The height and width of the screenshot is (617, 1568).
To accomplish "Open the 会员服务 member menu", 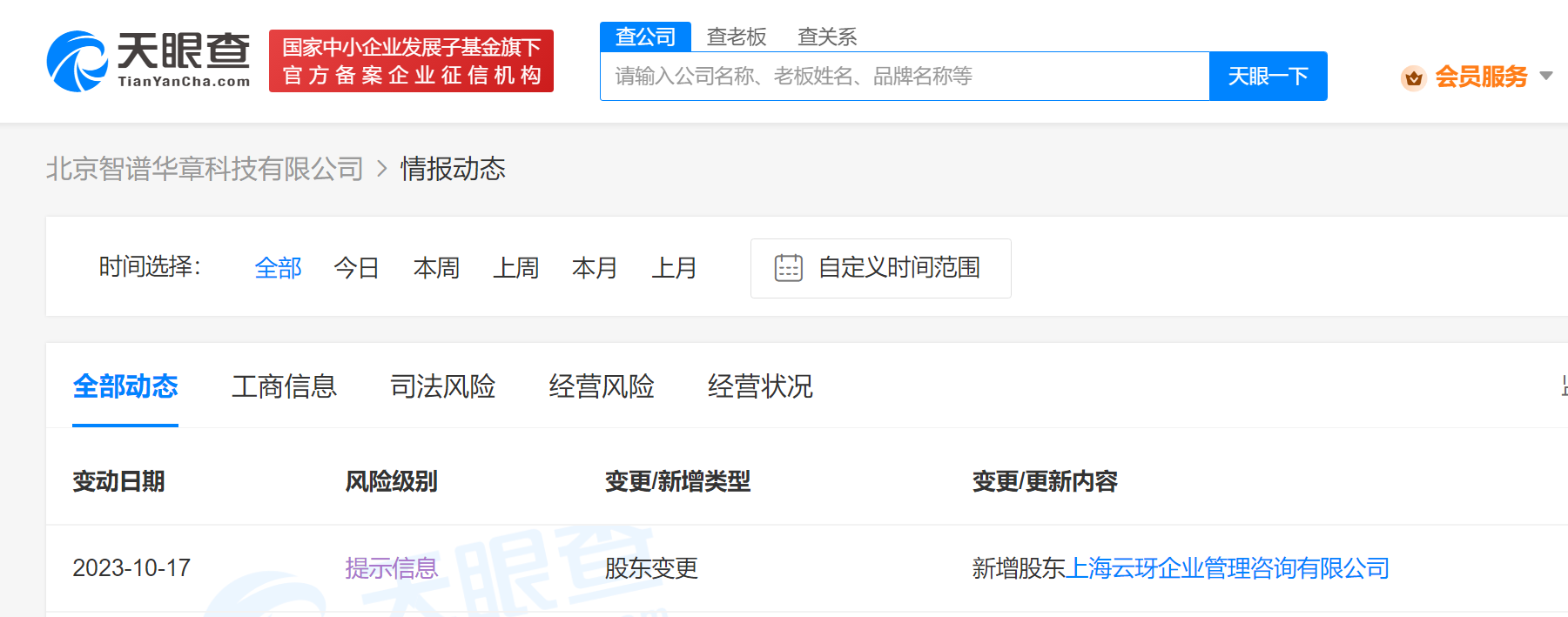I will (1481, 77).
